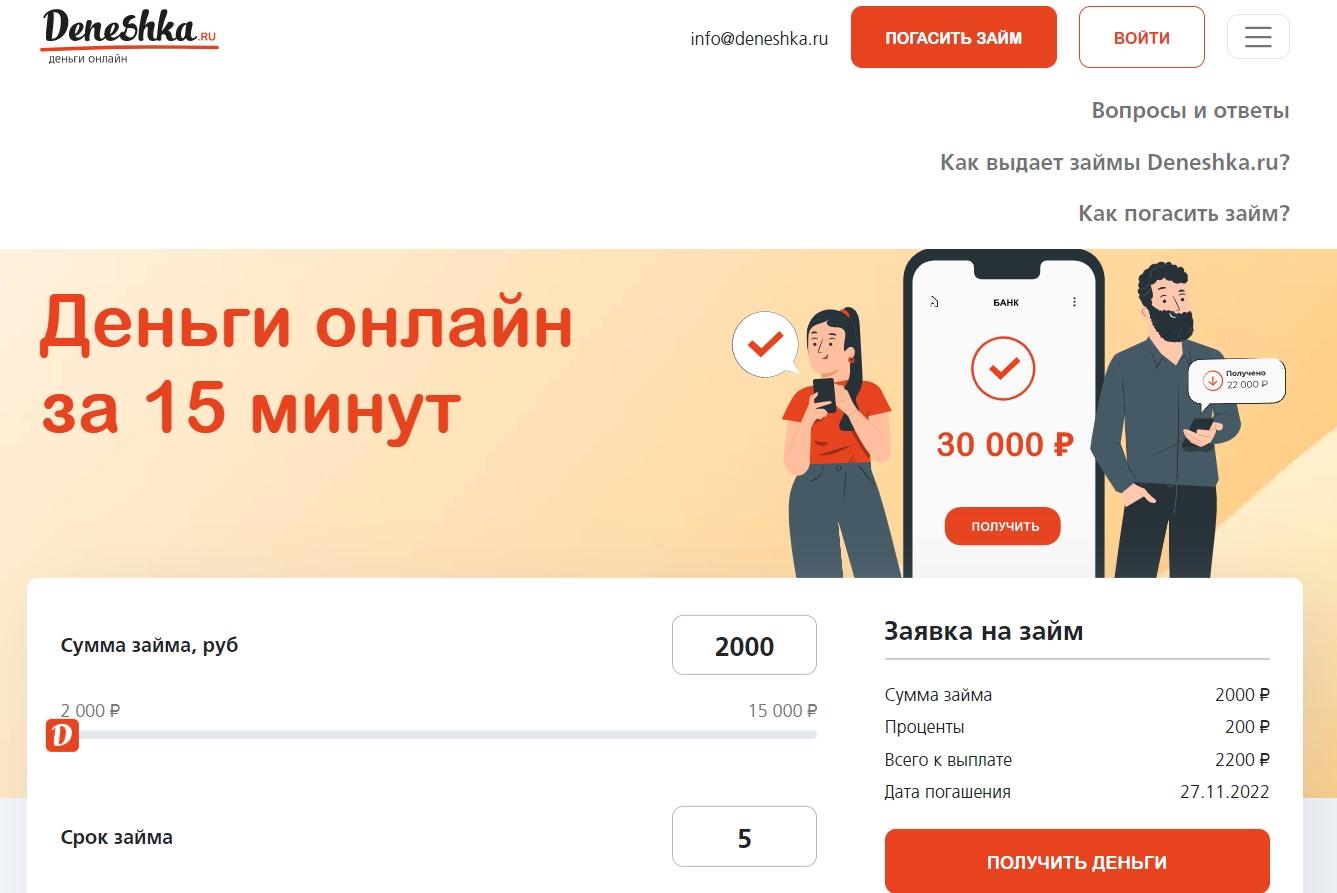Click the loan amount slider track near 15 000 ₽
1337x893 pixels.
[800, 734]
